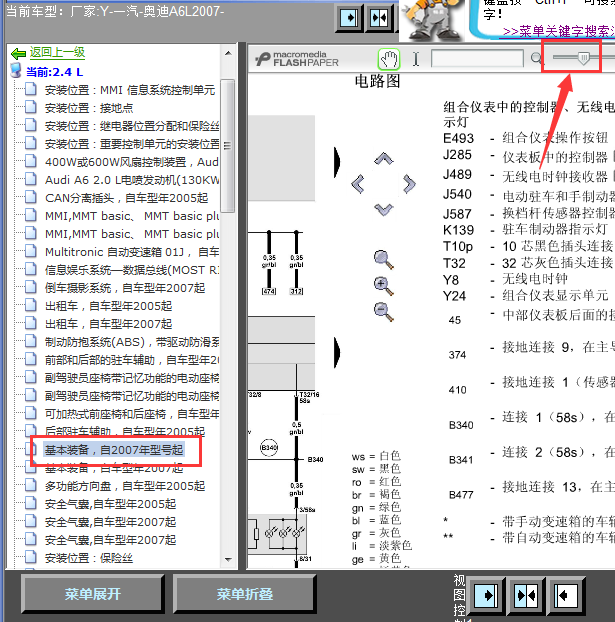615x622 pixels.
Task: Open 可加热式前座椅和后座椅 item
Action: coord(132,414)
